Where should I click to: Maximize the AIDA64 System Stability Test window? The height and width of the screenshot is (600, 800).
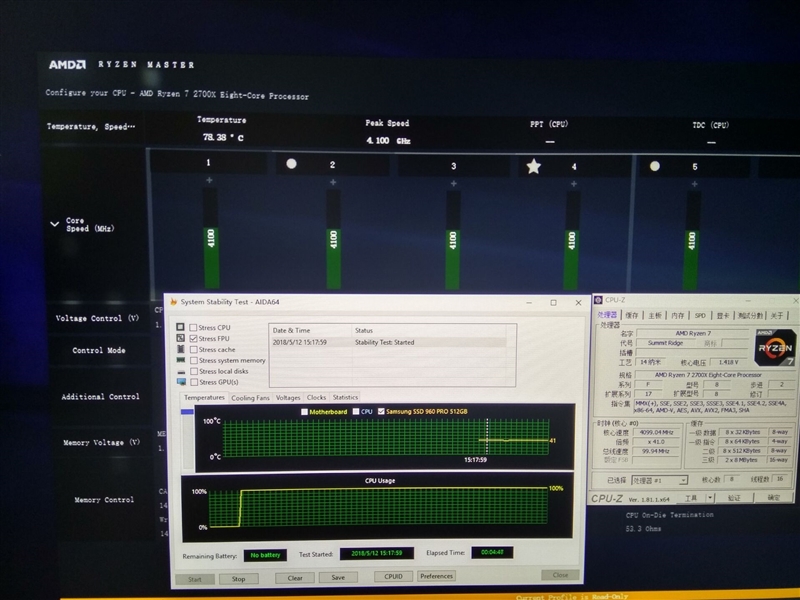click(x=554, y=303)
